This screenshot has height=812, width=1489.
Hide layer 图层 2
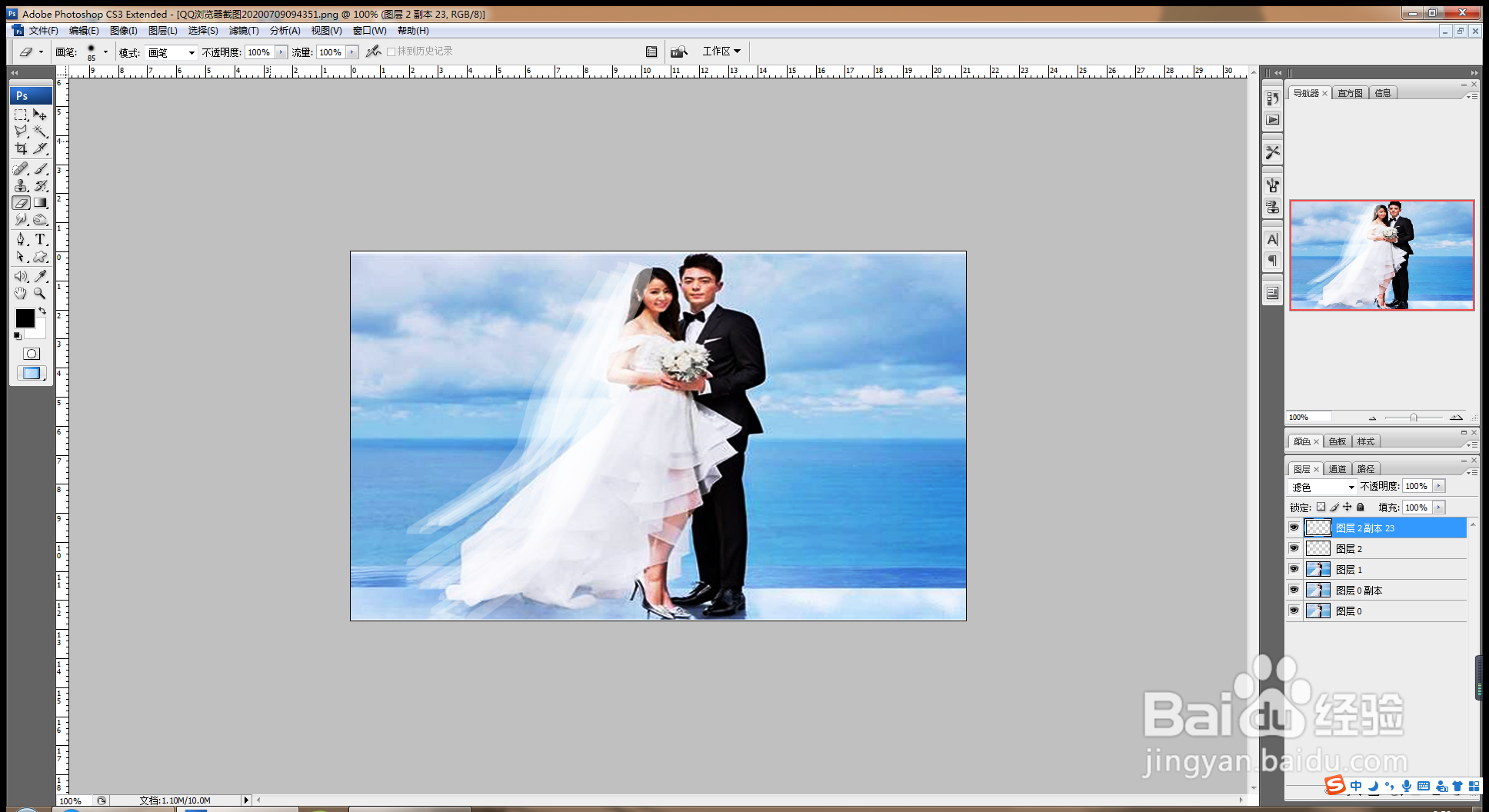tap(1294, 548)
